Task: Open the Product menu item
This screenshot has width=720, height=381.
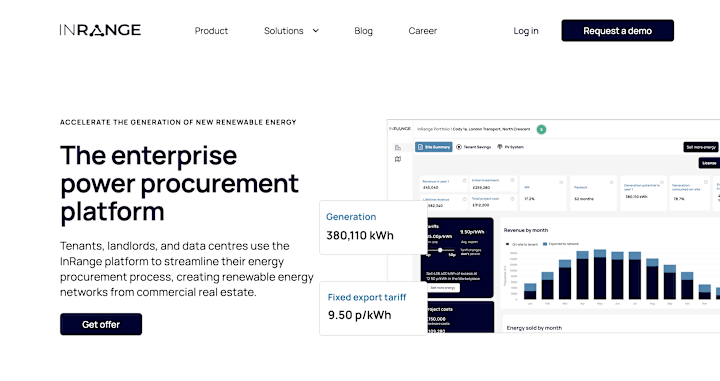Action: coord(211,31)
